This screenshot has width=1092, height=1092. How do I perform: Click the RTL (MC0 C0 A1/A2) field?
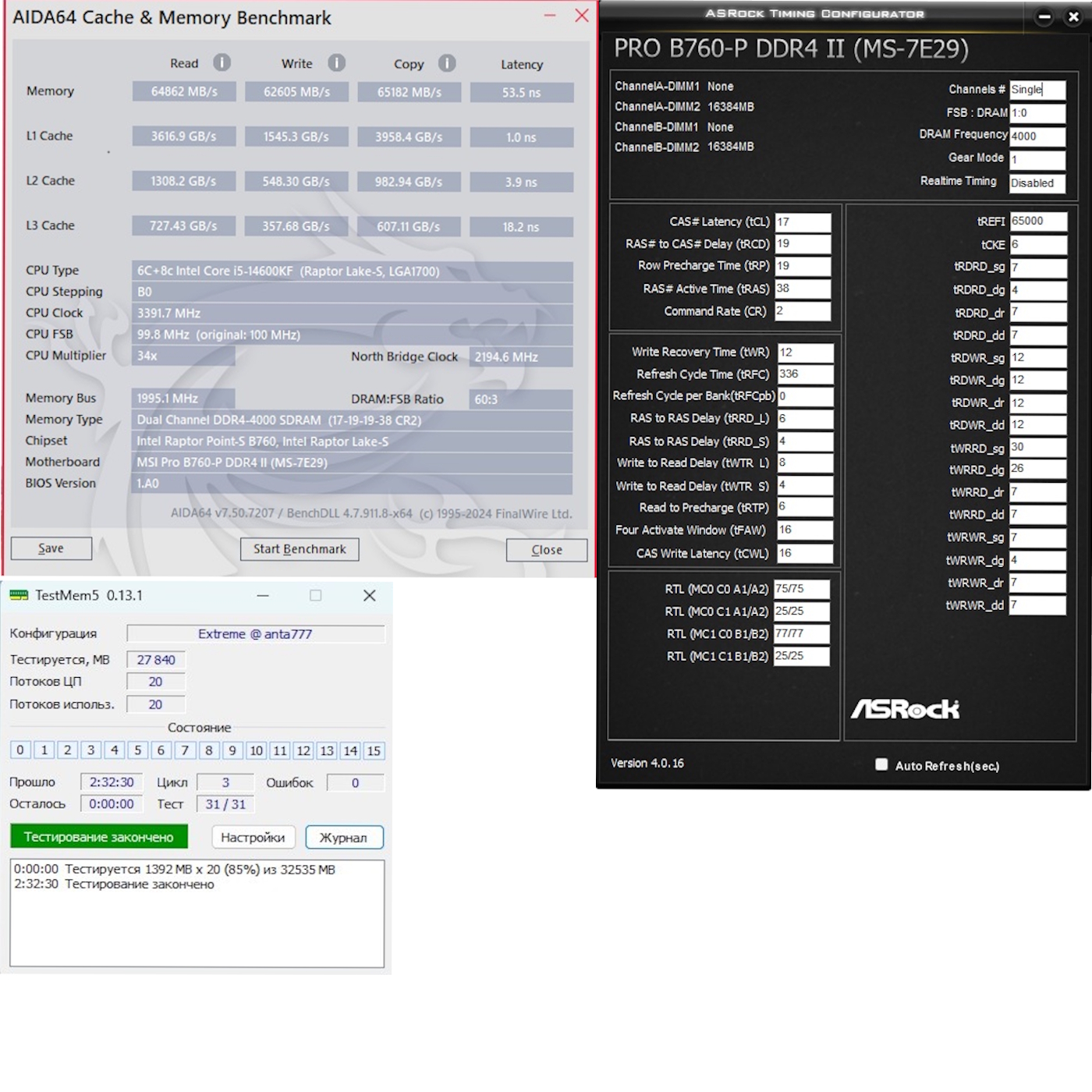[802, 590]
